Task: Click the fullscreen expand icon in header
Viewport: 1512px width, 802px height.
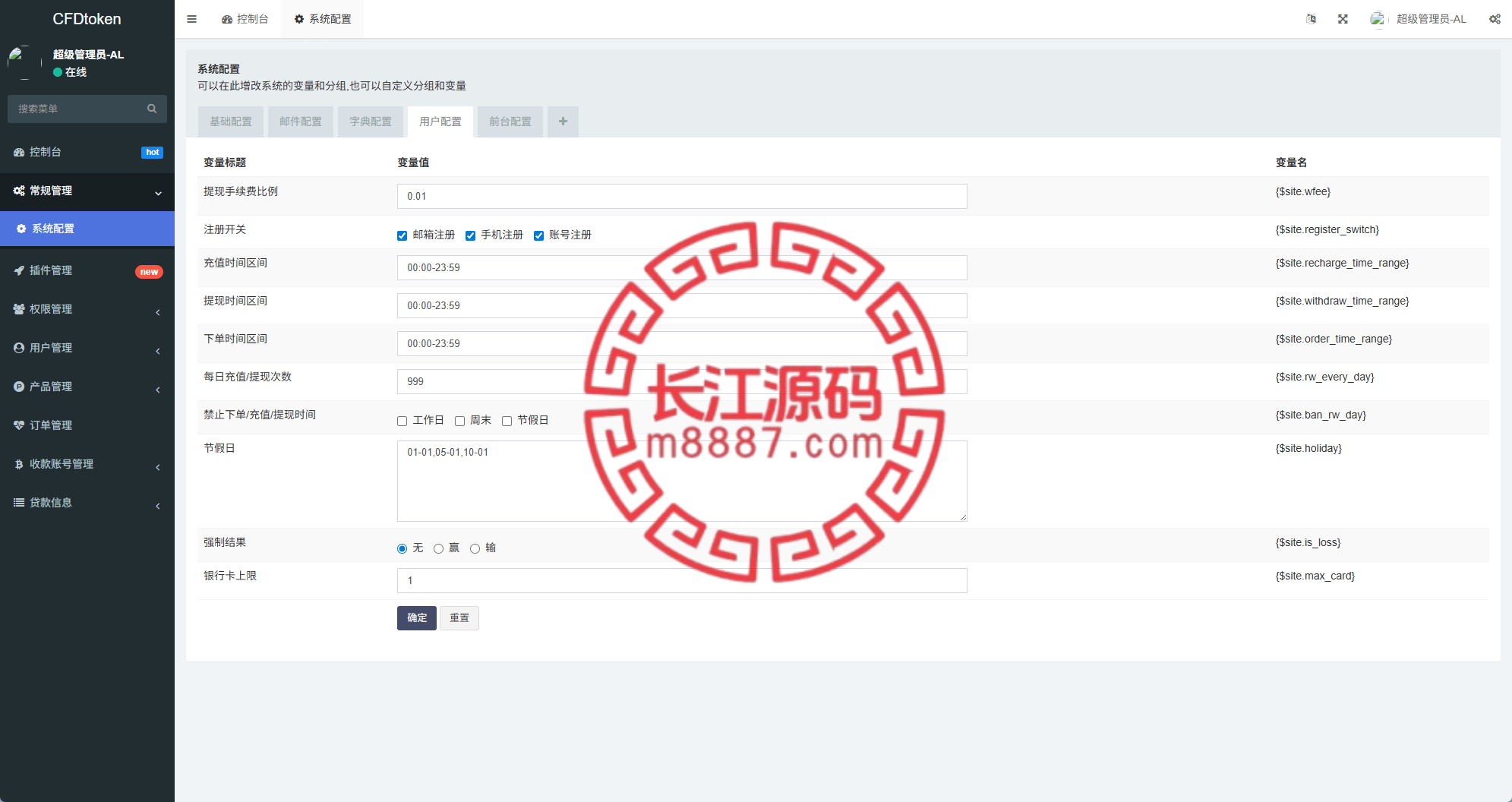Action: [x=1343, y=19]
